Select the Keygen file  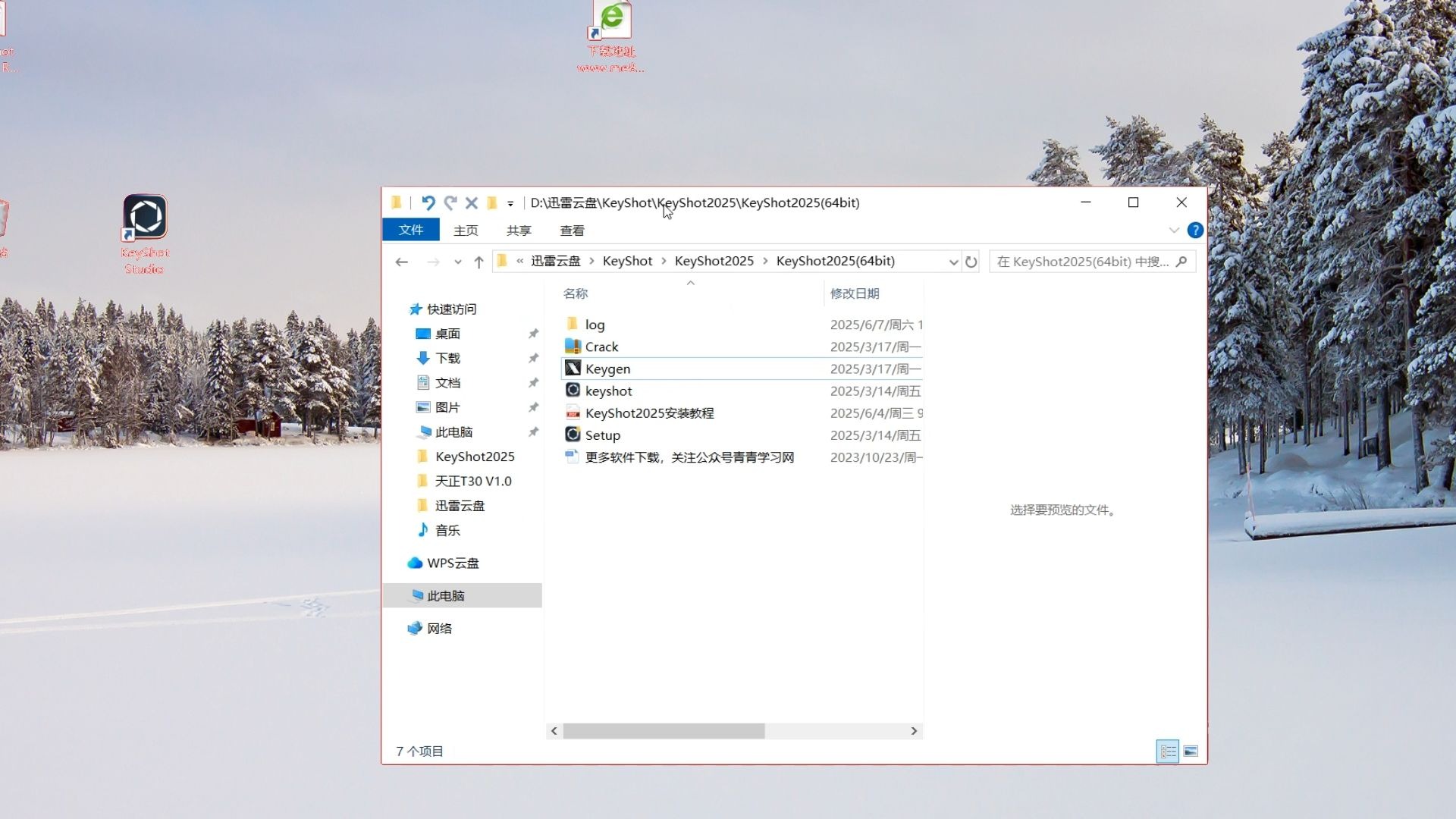607,369
